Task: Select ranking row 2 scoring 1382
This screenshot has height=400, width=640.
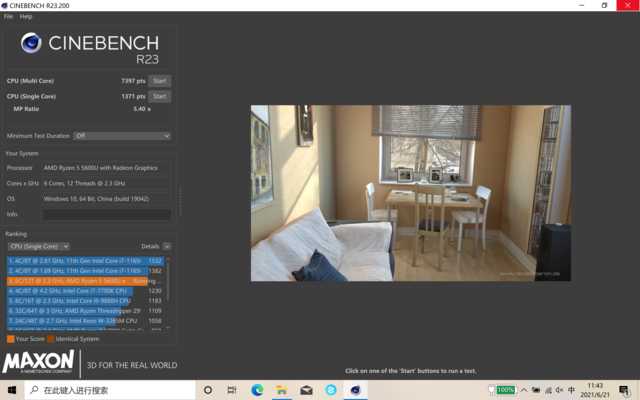Action: point(86,271)
